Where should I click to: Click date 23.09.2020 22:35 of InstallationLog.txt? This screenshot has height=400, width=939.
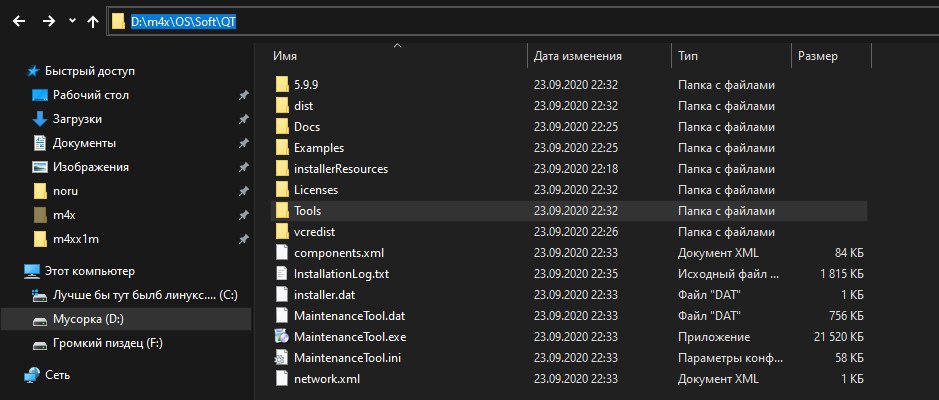tap(575, 274)
